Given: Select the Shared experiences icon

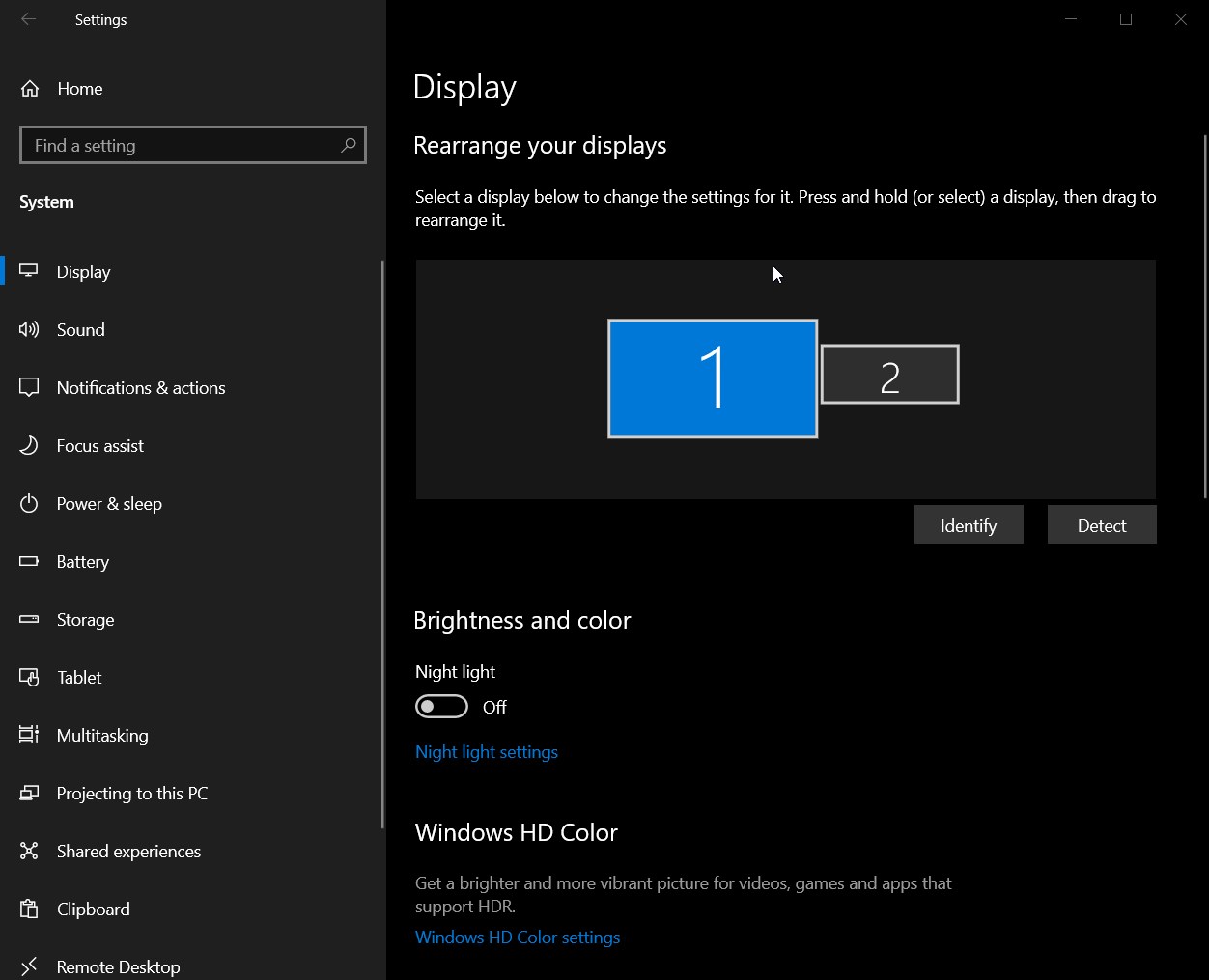Looking at the screenshot, I should [30, 851].
